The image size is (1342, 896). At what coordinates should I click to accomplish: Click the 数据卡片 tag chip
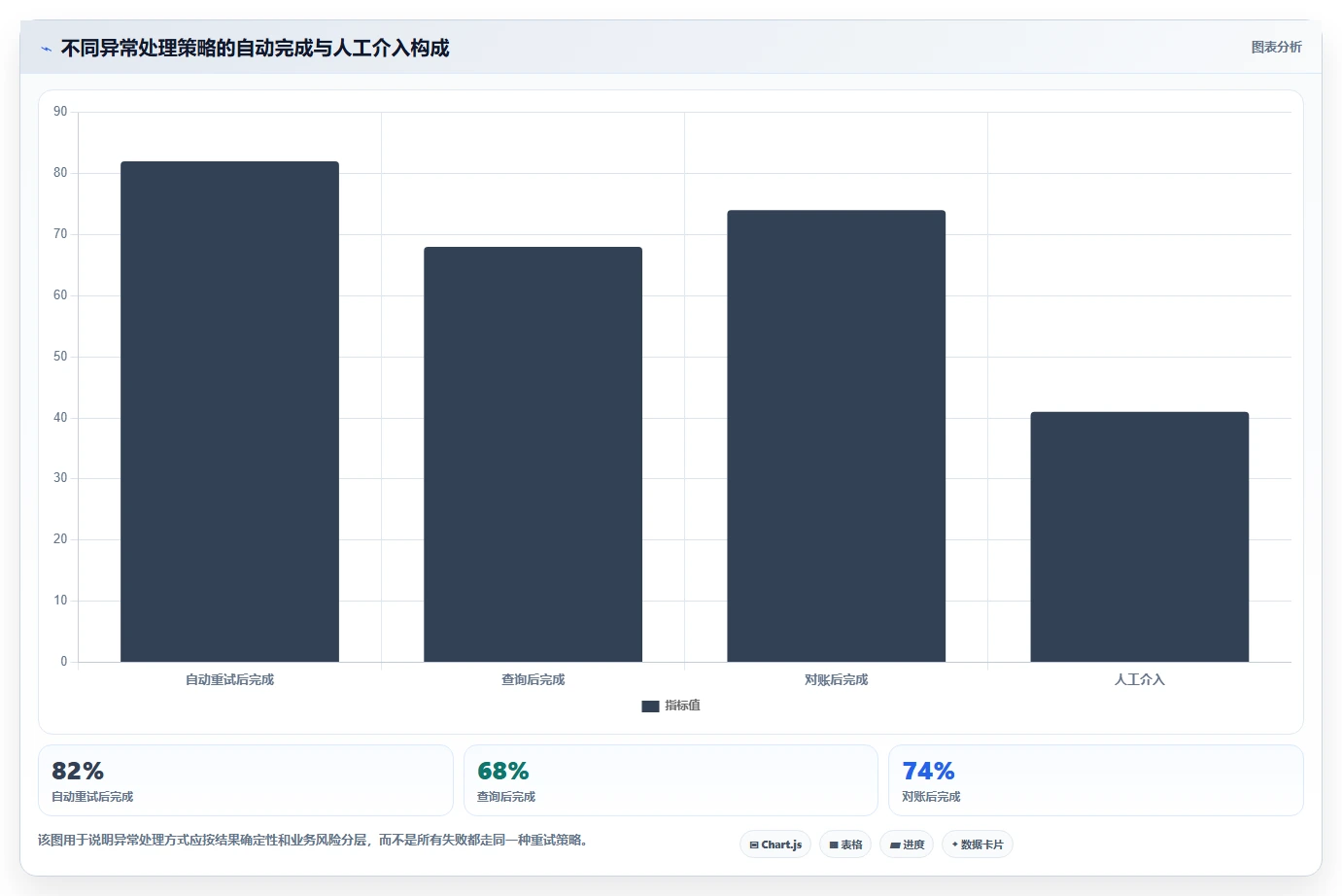coord(978,844)
